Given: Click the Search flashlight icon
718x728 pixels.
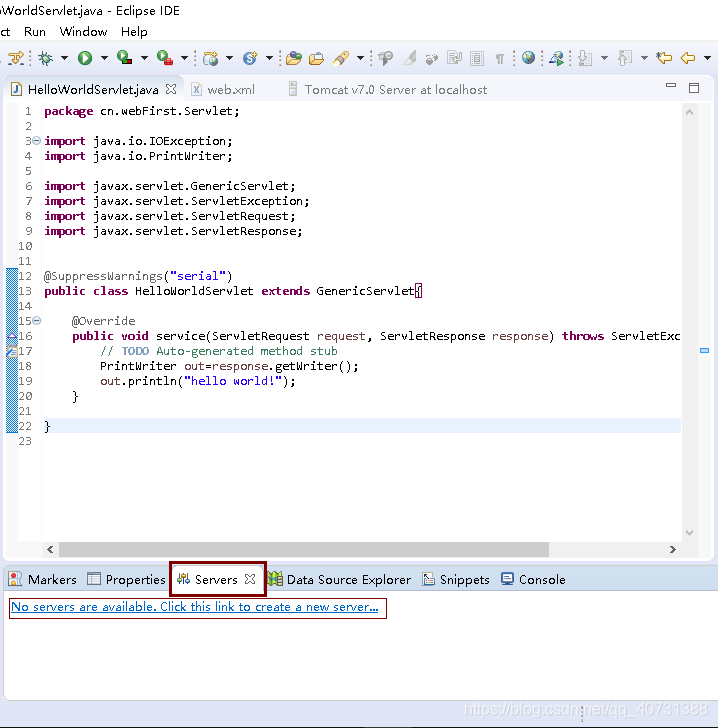Looking at the screenshot, I should (x=340, y=58).
